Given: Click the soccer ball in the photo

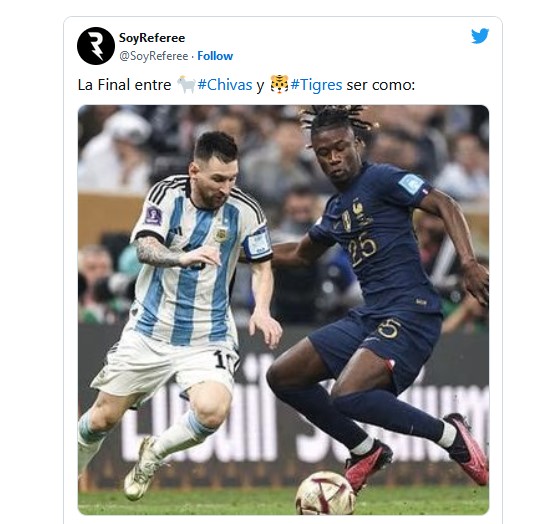Looking at the screenshot, I should coord(325,493).
